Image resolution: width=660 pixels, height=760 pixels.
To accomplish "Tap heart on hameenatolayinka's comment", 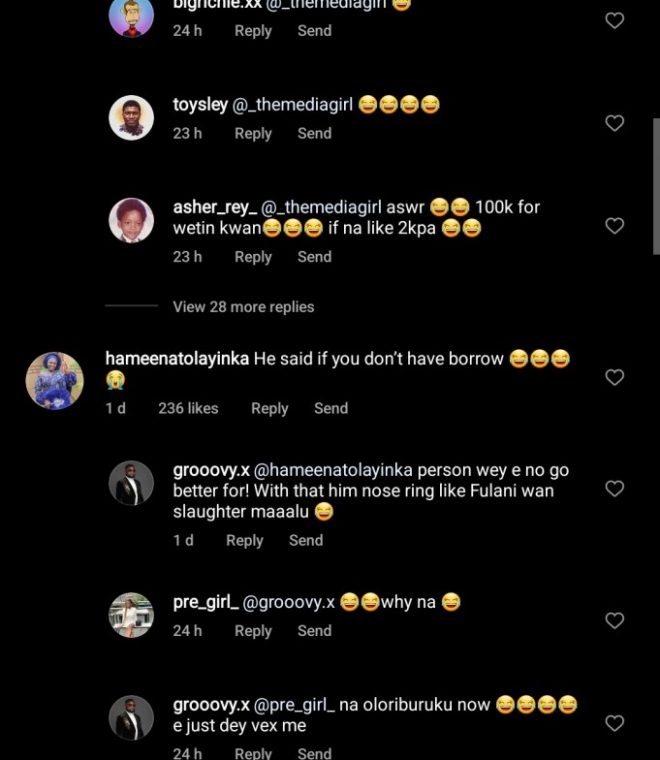I will coord(615,377).
